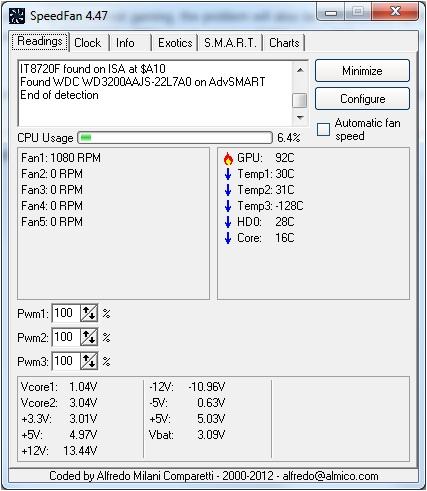Click the 'Temp3: -128C' reading text

pos(270,206)
